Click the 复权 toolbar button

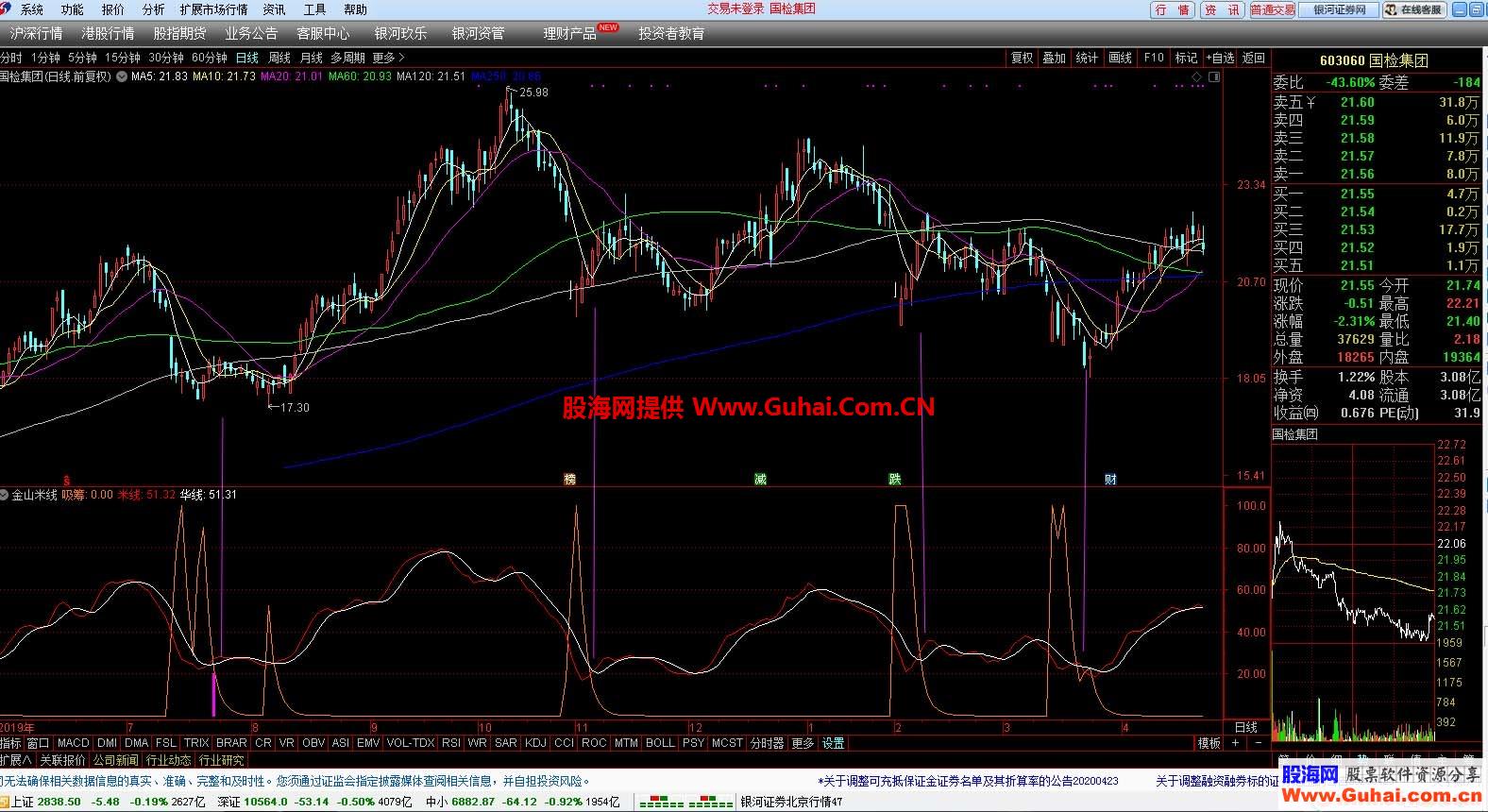(1023, 58)
